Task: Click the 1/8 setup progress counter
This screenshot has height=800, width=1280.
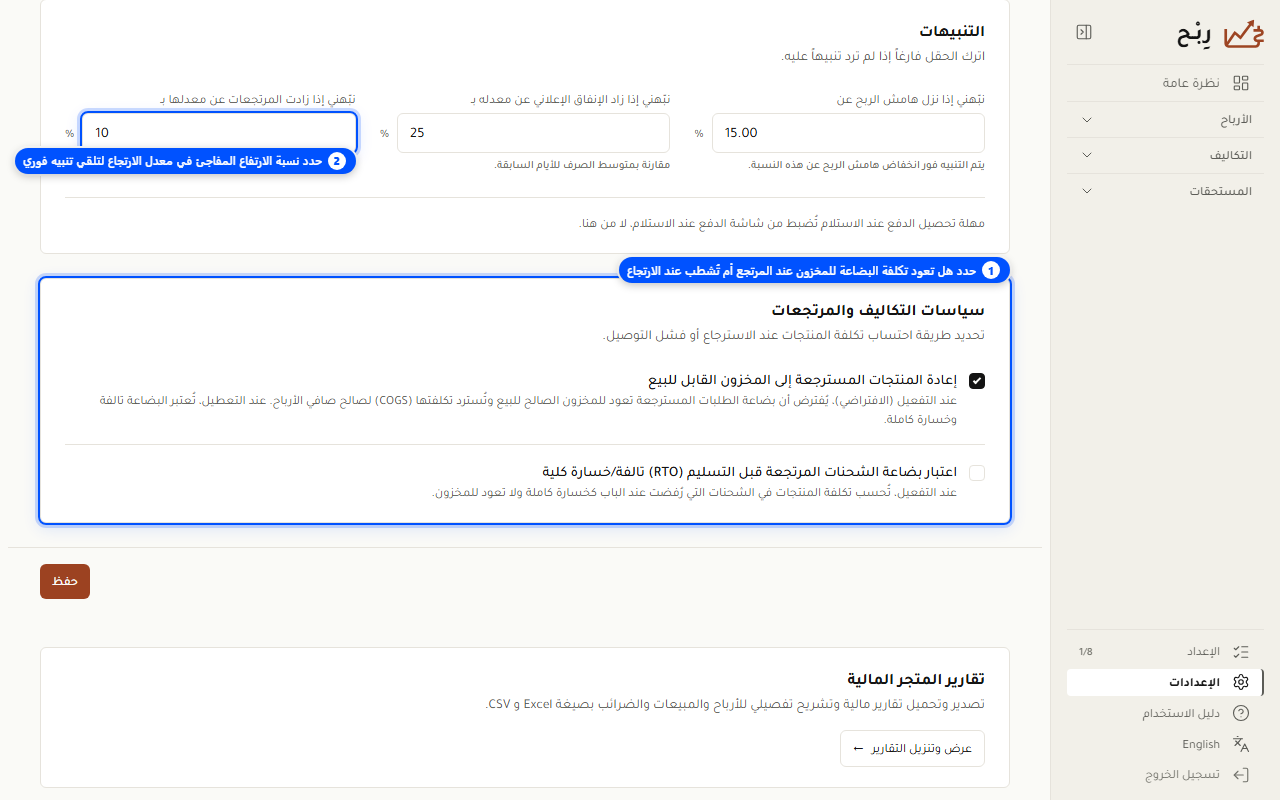Action: (1086, 651)
